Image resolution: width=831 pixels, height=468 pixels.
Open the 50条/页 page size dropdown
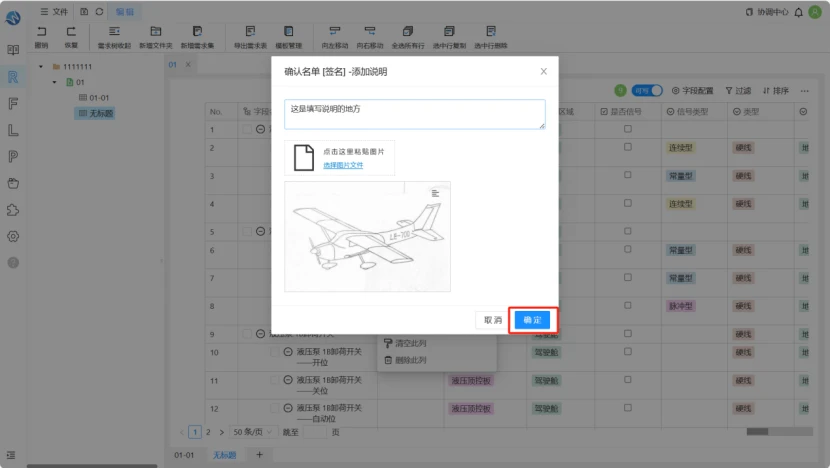click(x=253, y=432)
